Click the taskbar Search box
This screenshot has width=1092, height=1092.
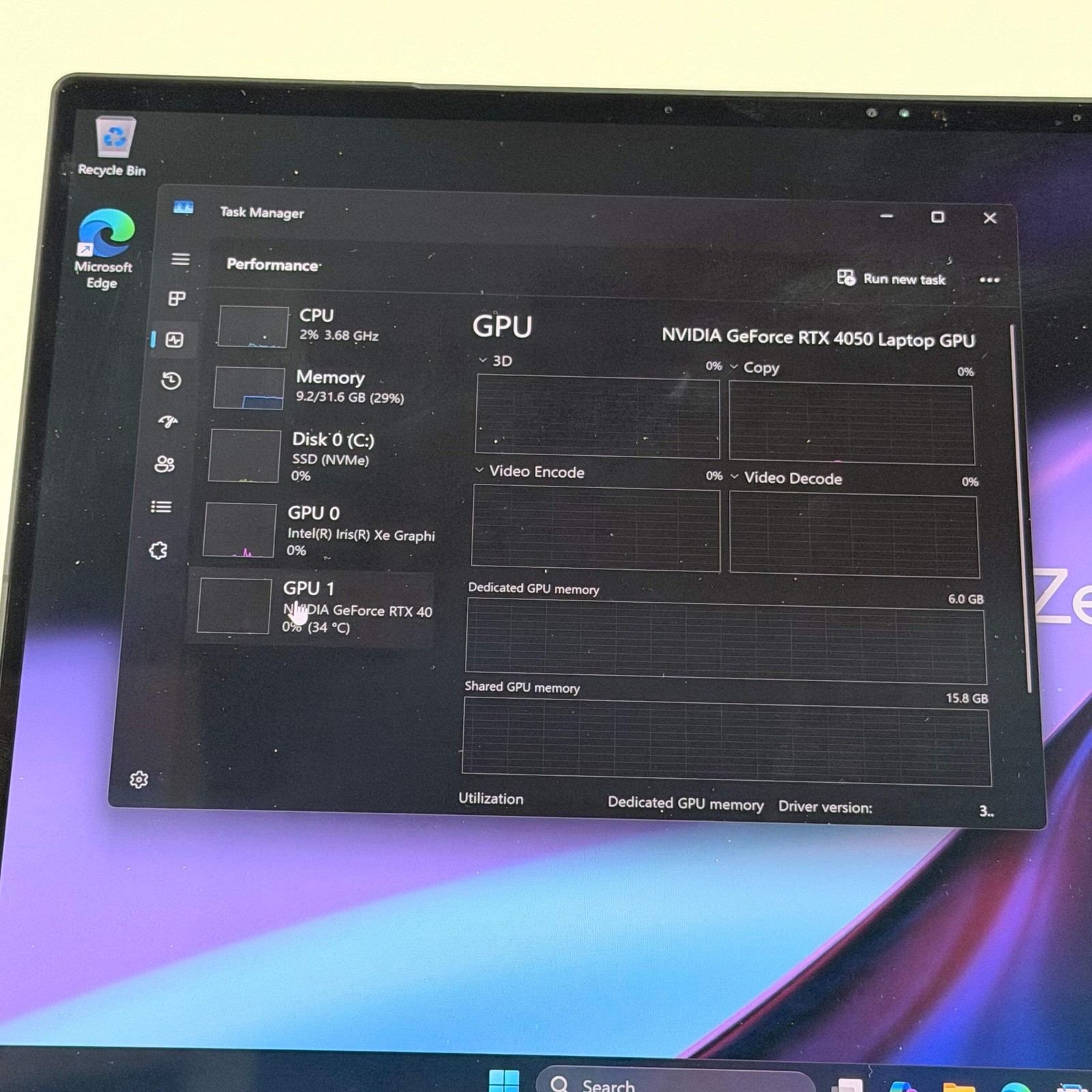[x=676, y=1080]
